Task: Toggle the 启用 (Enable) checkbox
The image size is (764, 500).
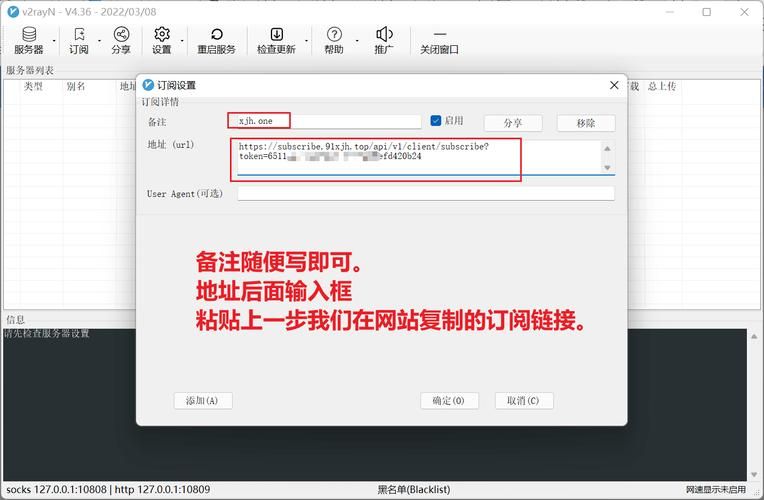Action: point(436,120)
